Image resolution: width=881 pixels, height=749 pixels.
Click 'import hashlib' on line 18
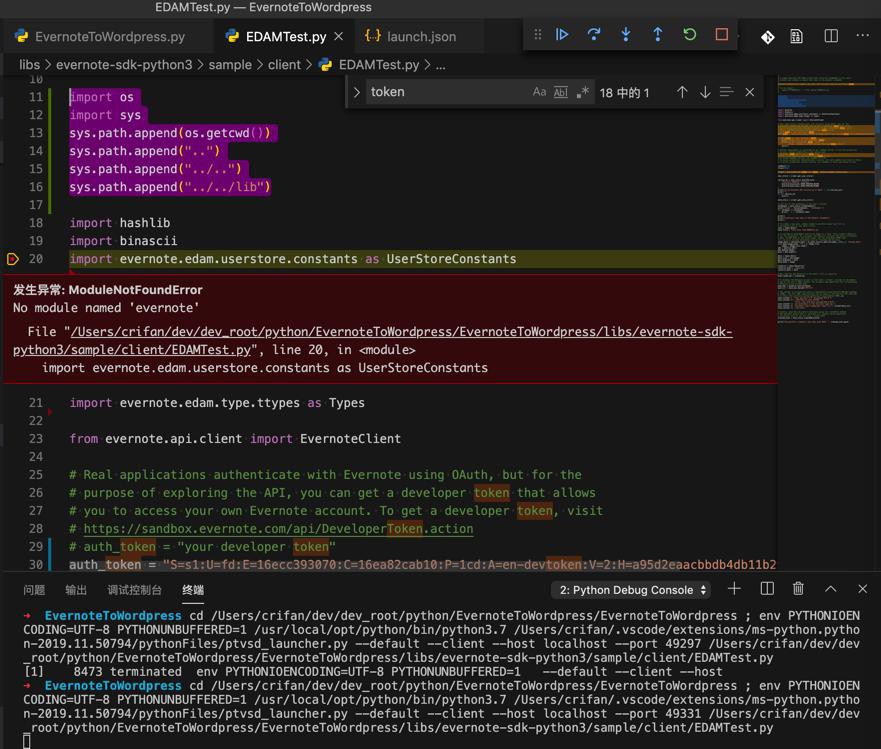120,223
